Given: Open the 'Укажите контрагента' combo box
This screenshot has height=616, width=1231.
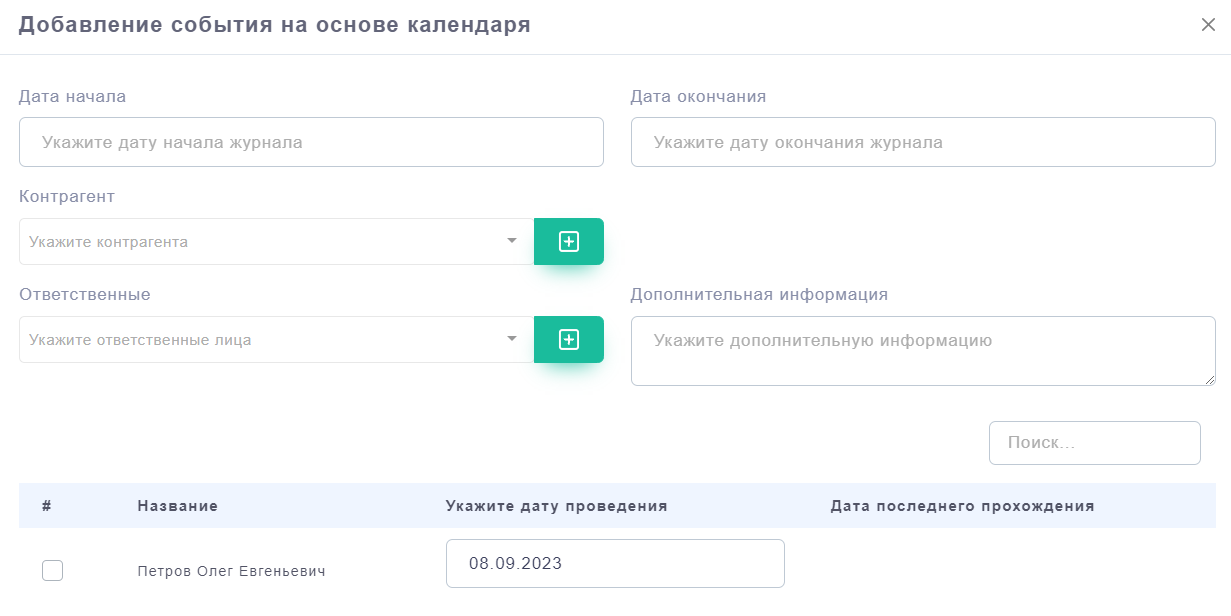Looking at the screenshot, I should (260, 241).
